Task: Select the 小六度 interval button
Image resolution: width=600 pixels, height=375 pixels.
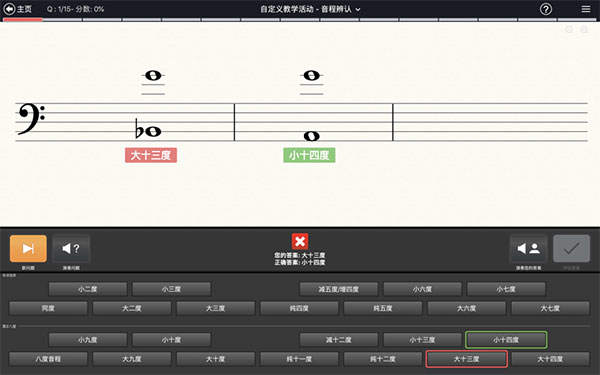Action: [x=422, y=289]
